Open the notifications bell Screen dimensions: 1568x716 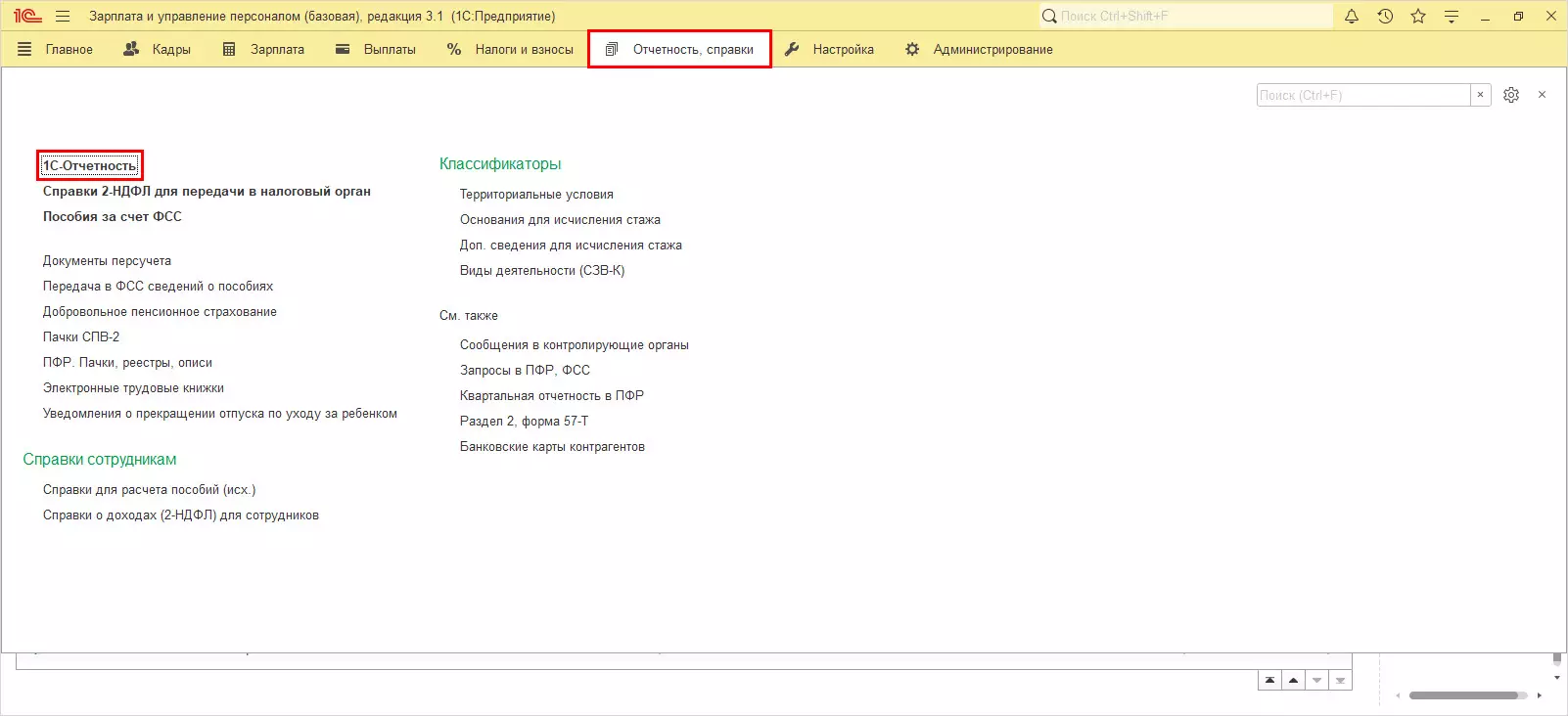[1352, 17]
